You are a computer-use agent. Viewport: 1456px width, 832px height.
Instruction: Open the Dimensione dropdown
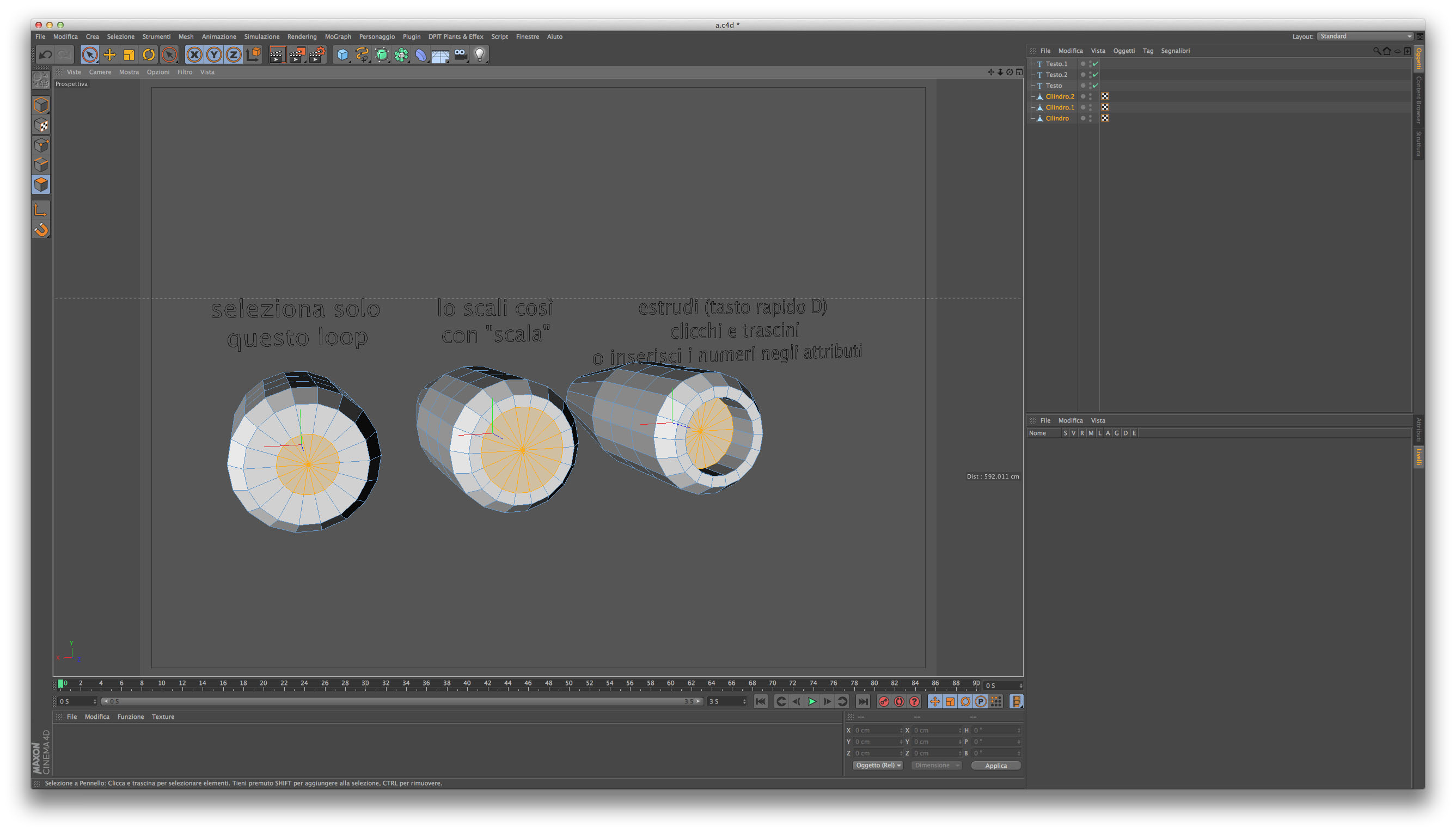[x=937, y=766]
